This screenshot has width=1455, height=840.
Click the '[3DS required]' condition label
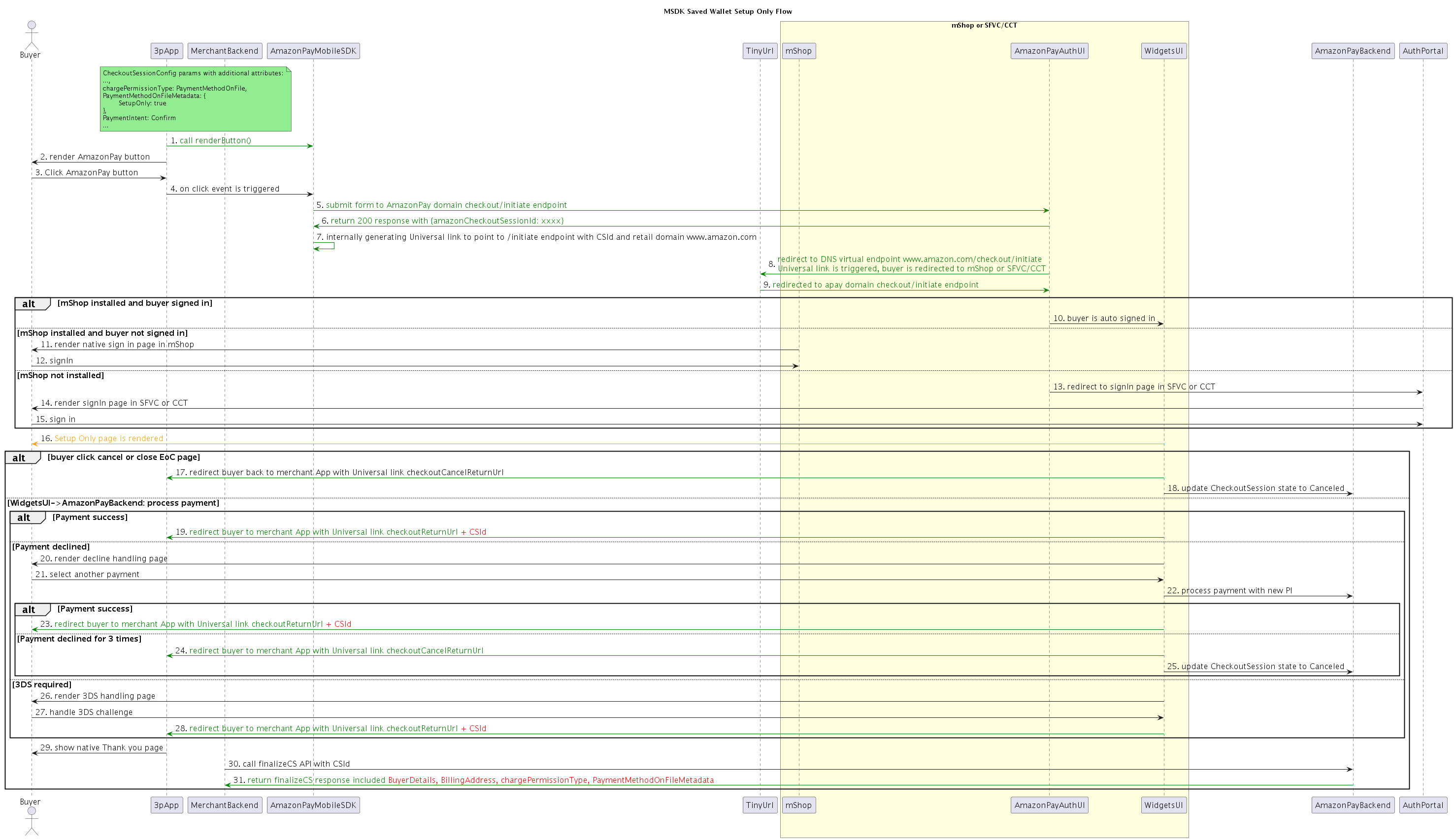pos(41,685)
